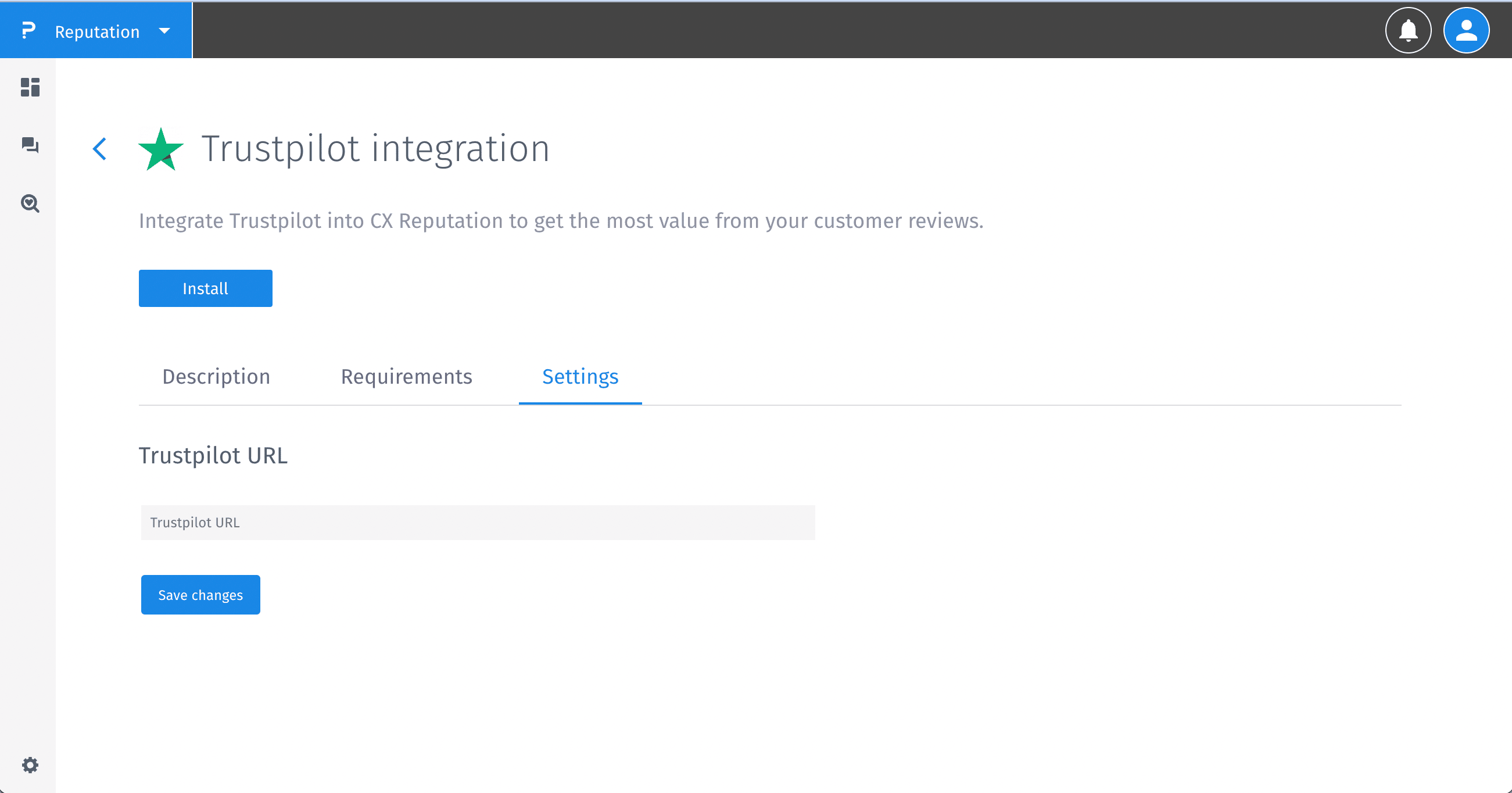Click the Trustpilot URL section heading
The height and width of the screenshot is (793, 1512).
[213, 456]
